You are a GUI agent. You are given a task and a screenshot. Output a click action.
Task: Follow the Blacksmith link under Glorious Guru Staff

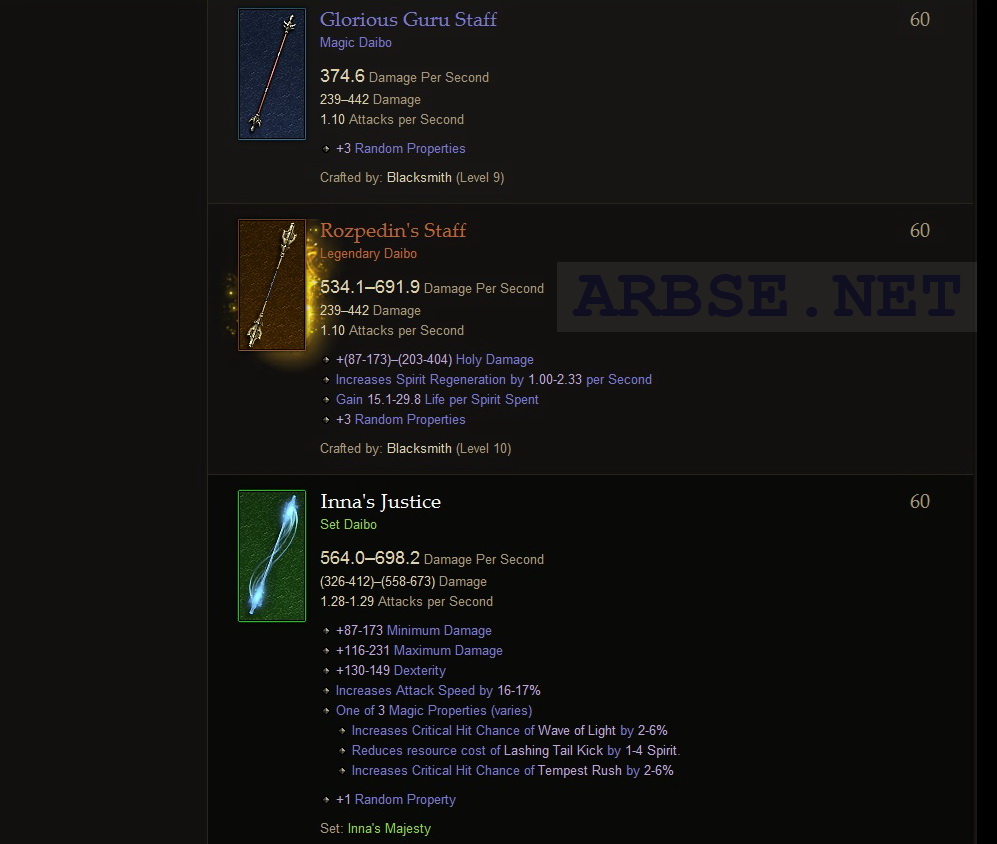coord(419,177)
